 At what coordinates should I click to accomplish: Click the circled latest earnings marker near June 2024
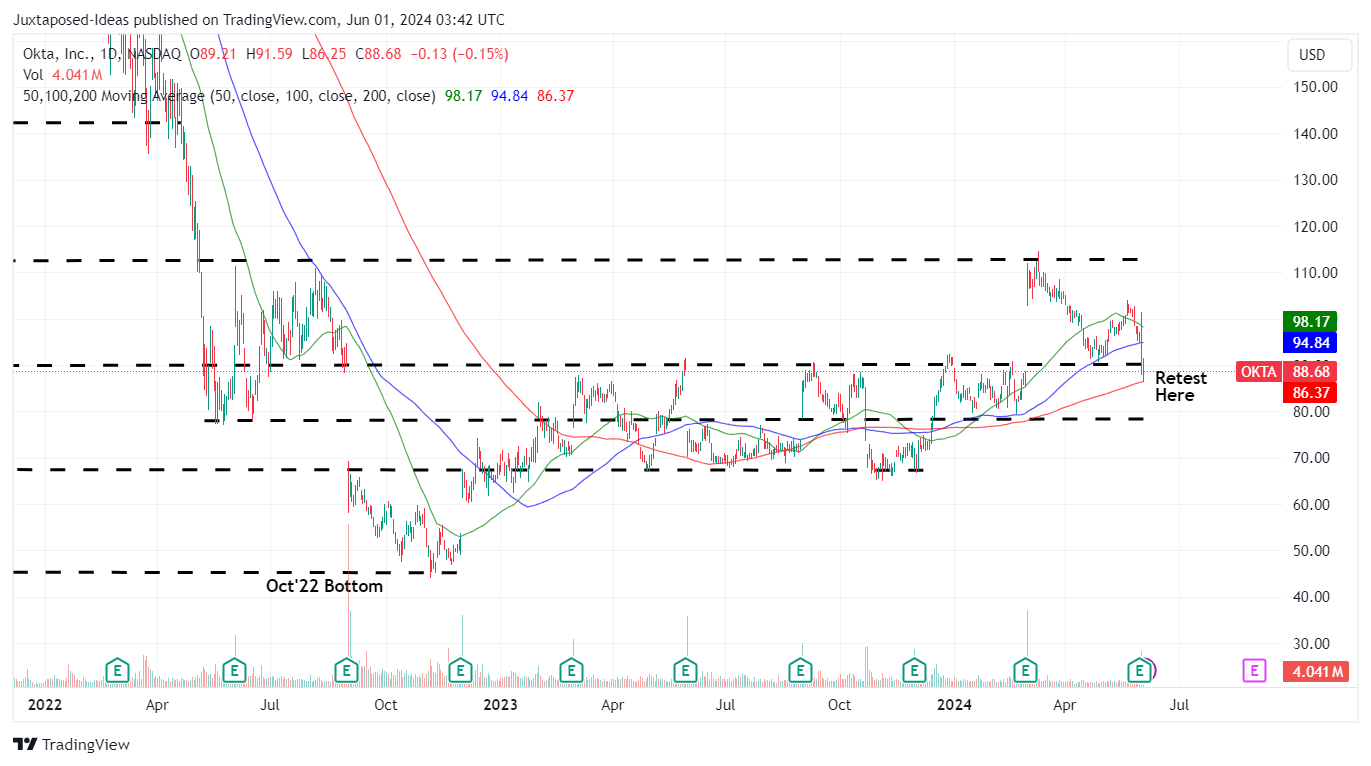click(1139, 671)
